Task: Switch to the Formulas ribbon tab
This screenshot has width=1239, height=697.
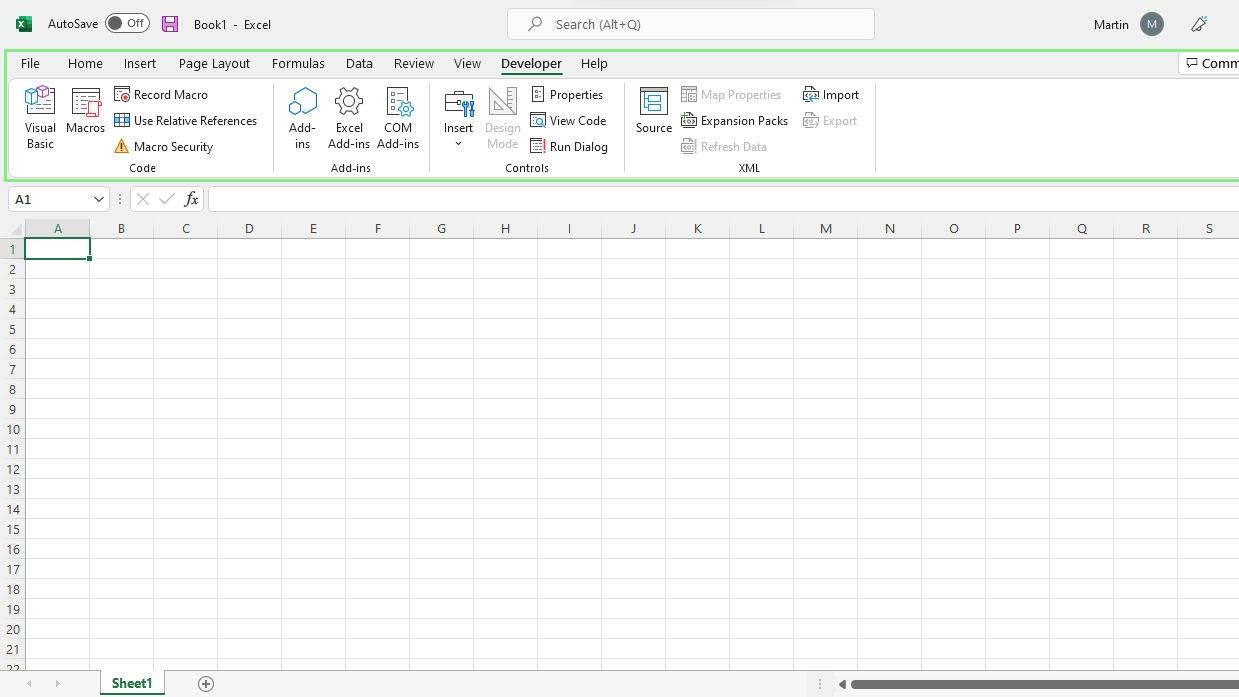Action: point(298,63)
